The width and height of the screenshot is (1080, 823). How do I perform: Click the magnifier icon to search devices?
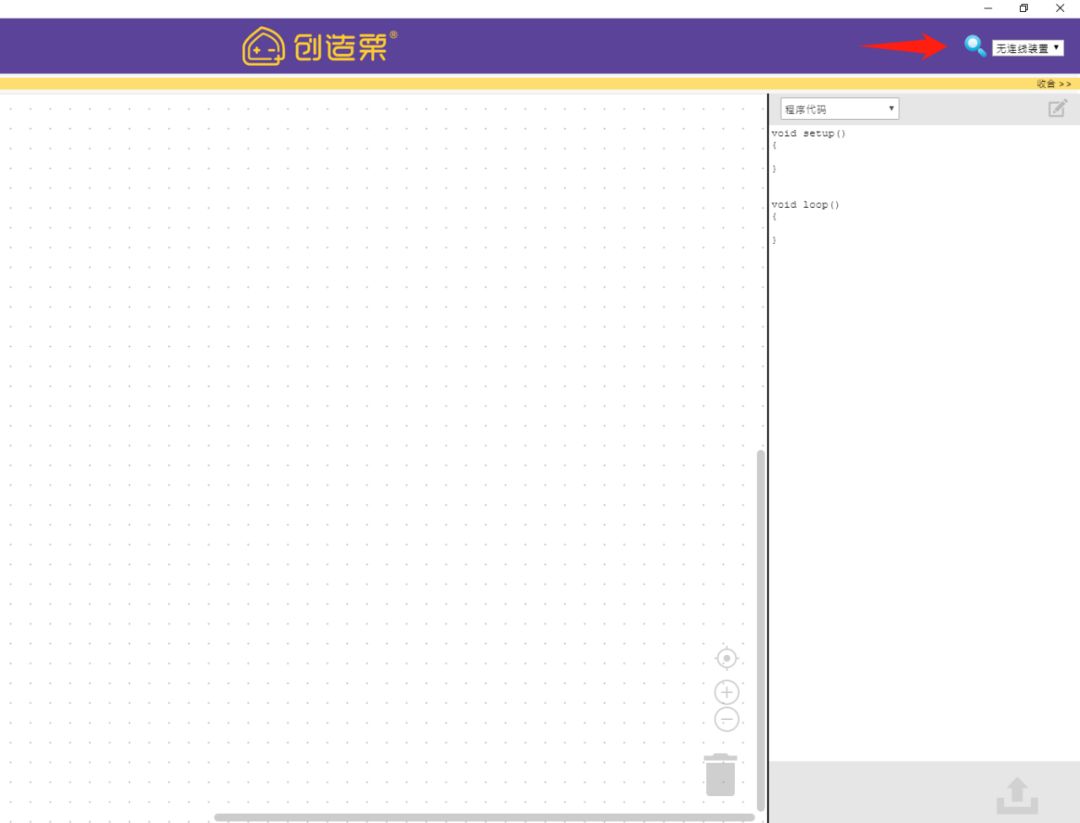point(974,46)
